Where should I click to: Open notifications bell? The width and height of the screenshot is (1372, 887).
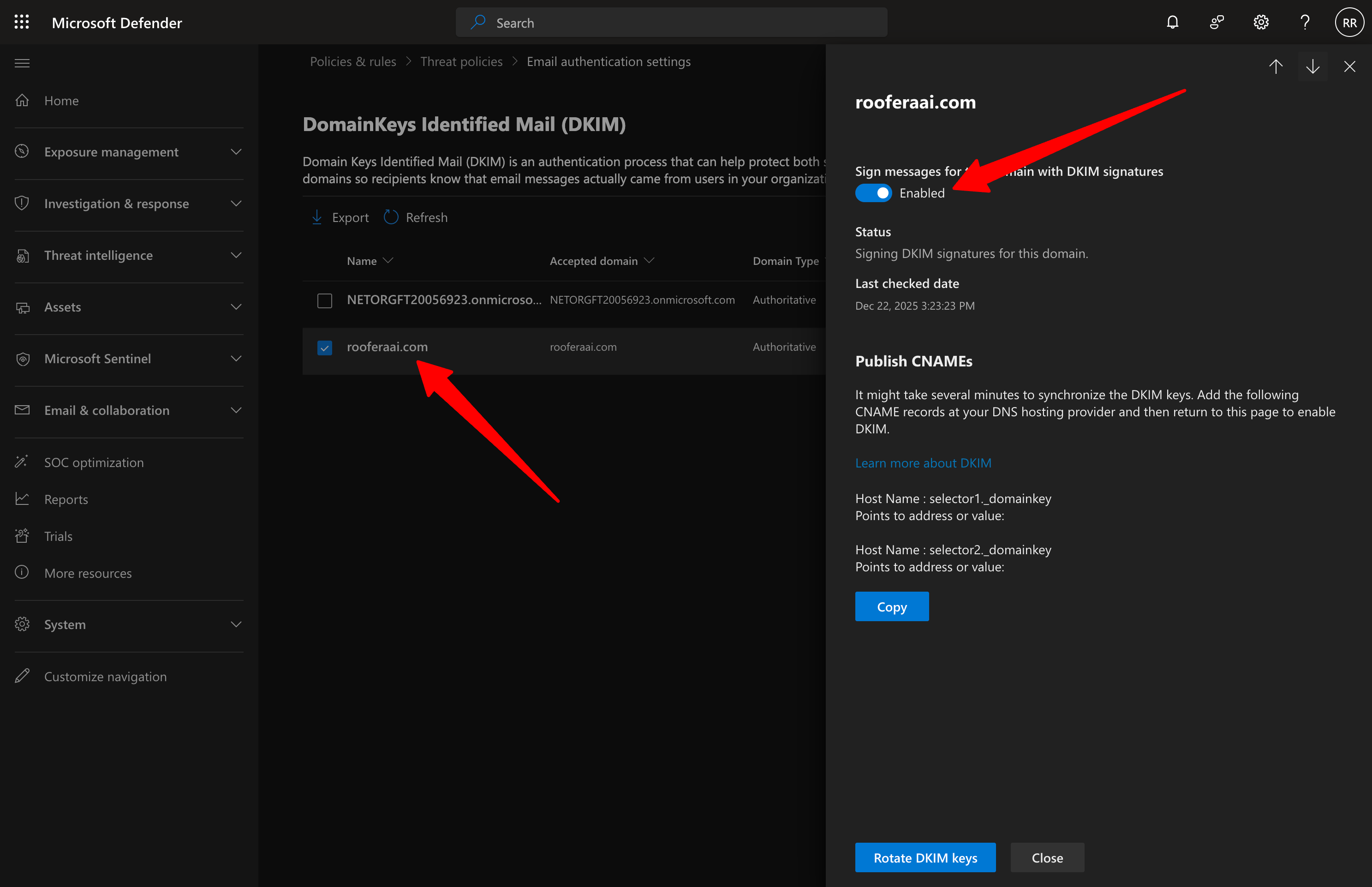1172,22
